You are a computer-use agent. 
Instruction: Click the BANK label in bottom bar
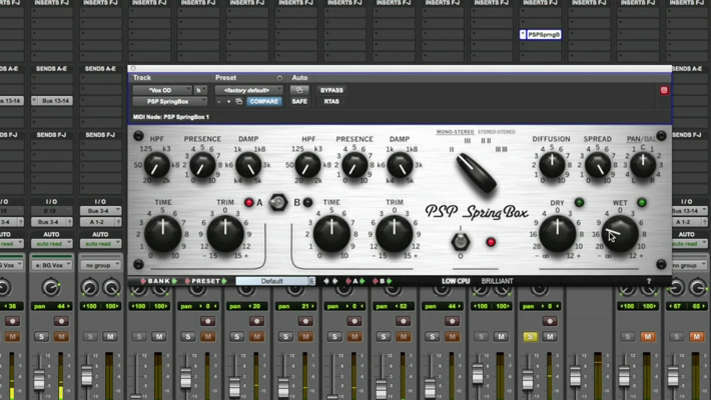tap(159, 281)
